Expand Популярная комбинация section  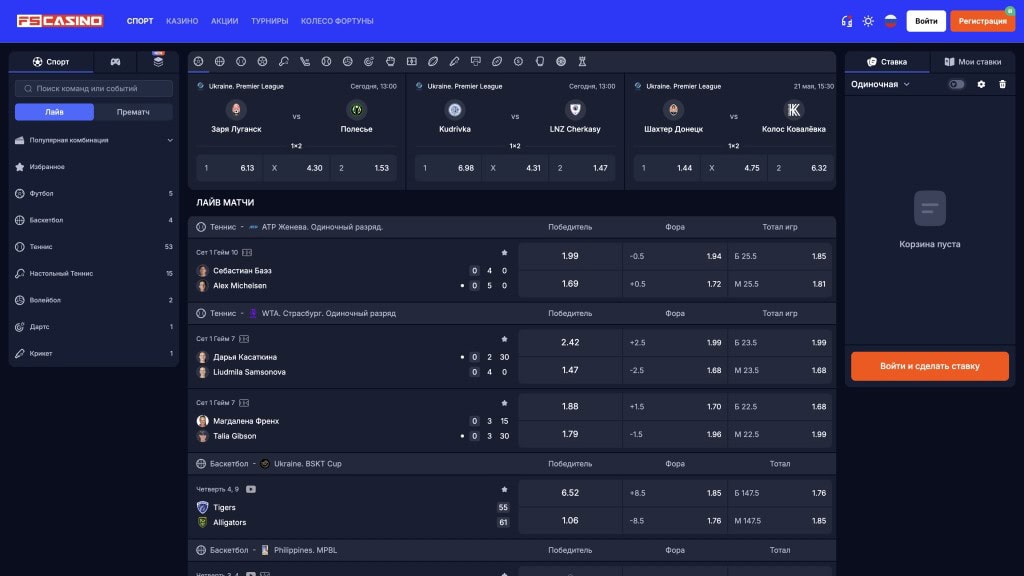[x=94, y=140]
